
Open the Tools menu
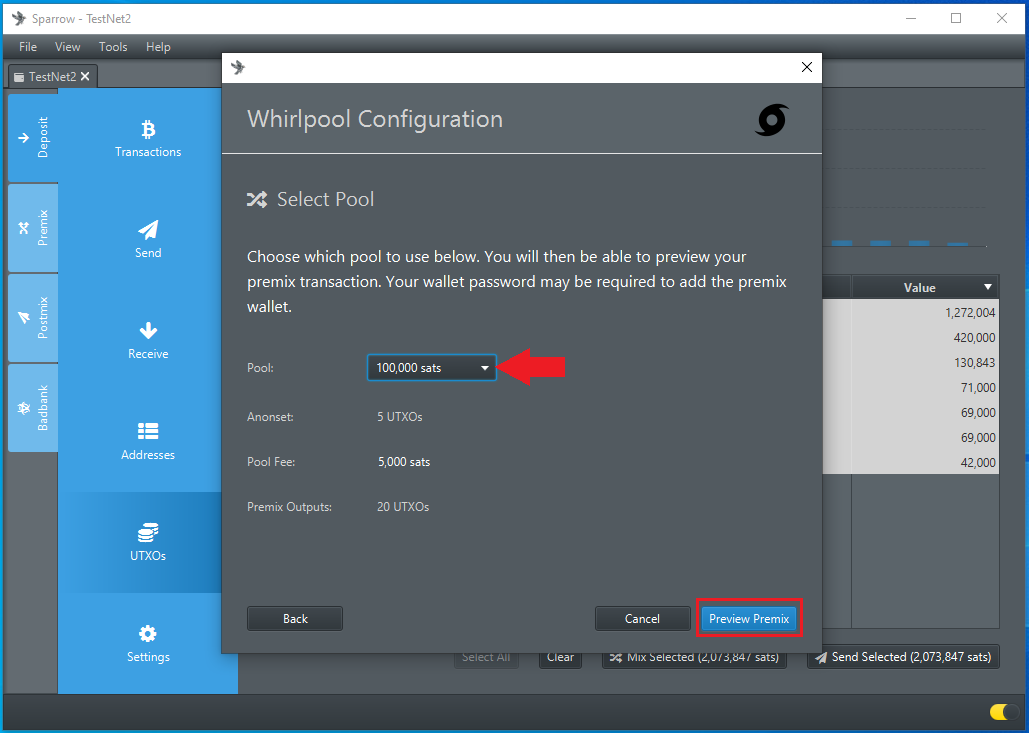(x=113, y=47)
